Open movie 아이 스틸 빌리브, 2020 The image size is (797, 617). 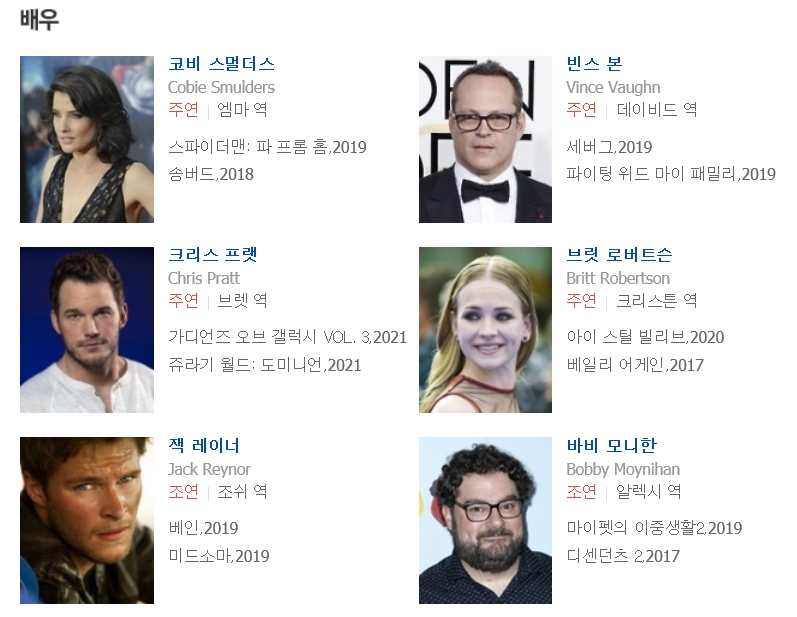click(x=645, y=337)
